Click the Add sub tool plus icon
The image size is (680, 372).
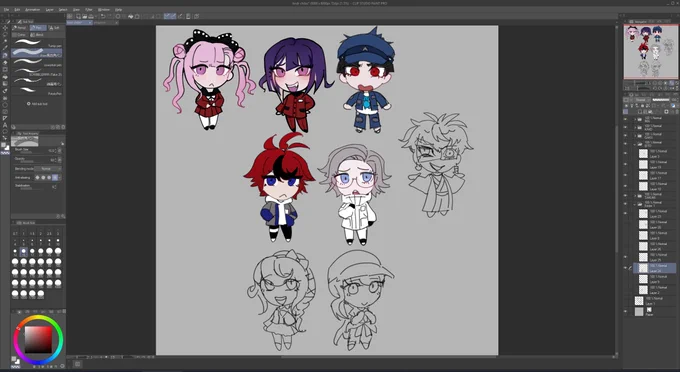29,104
